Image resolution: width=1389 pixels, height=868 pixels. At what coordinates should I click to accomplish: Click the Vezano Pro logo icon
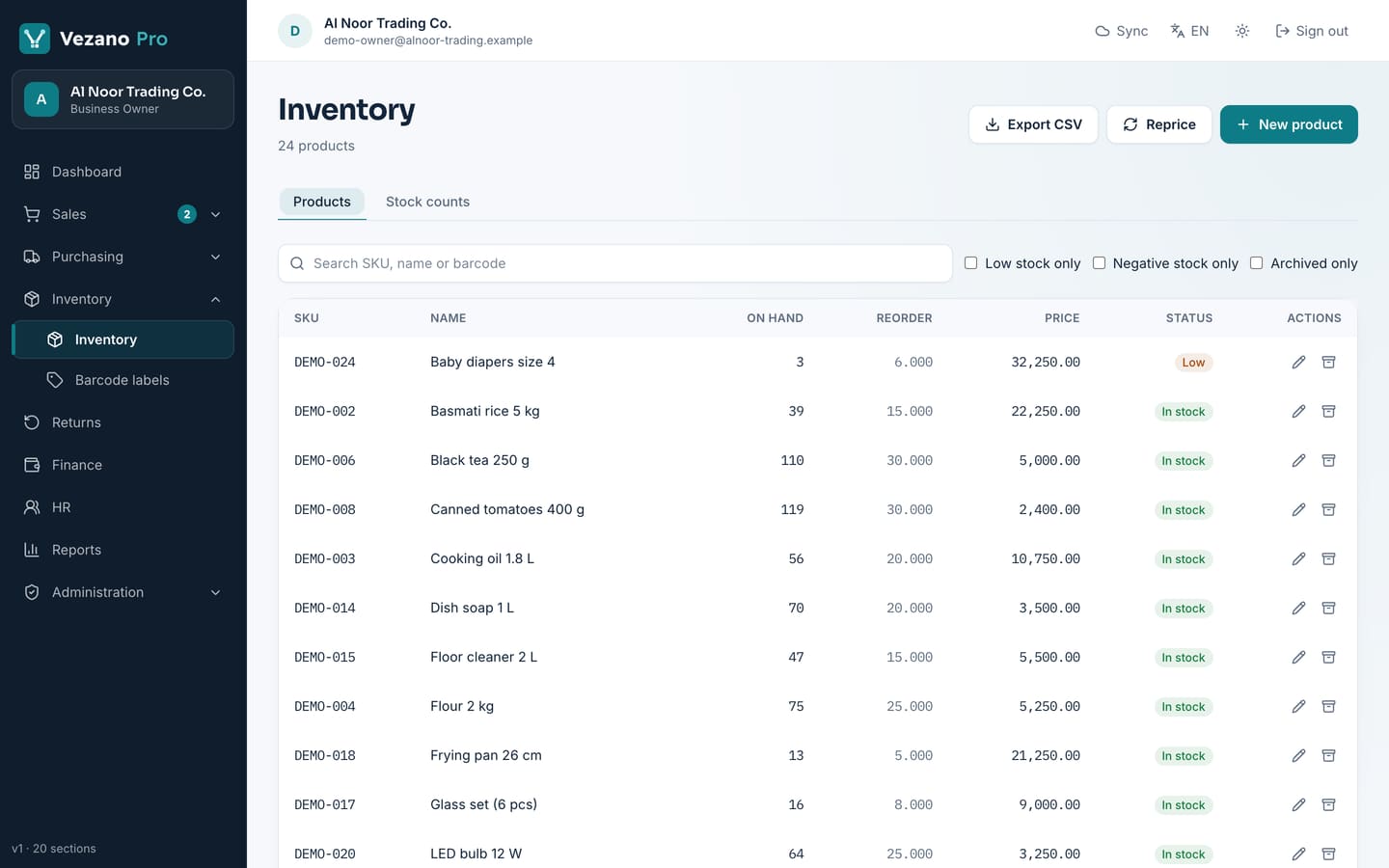[x=35, y=39]
